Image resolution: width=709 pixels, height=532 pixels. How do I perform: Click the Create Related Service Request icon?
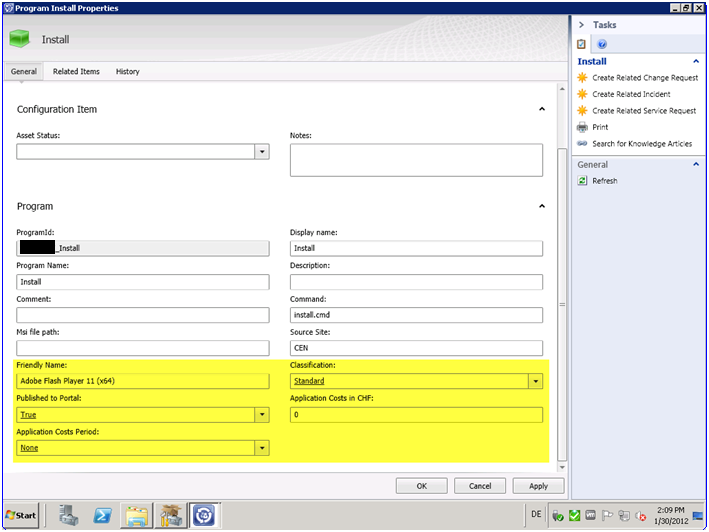[x=583, y=111]
